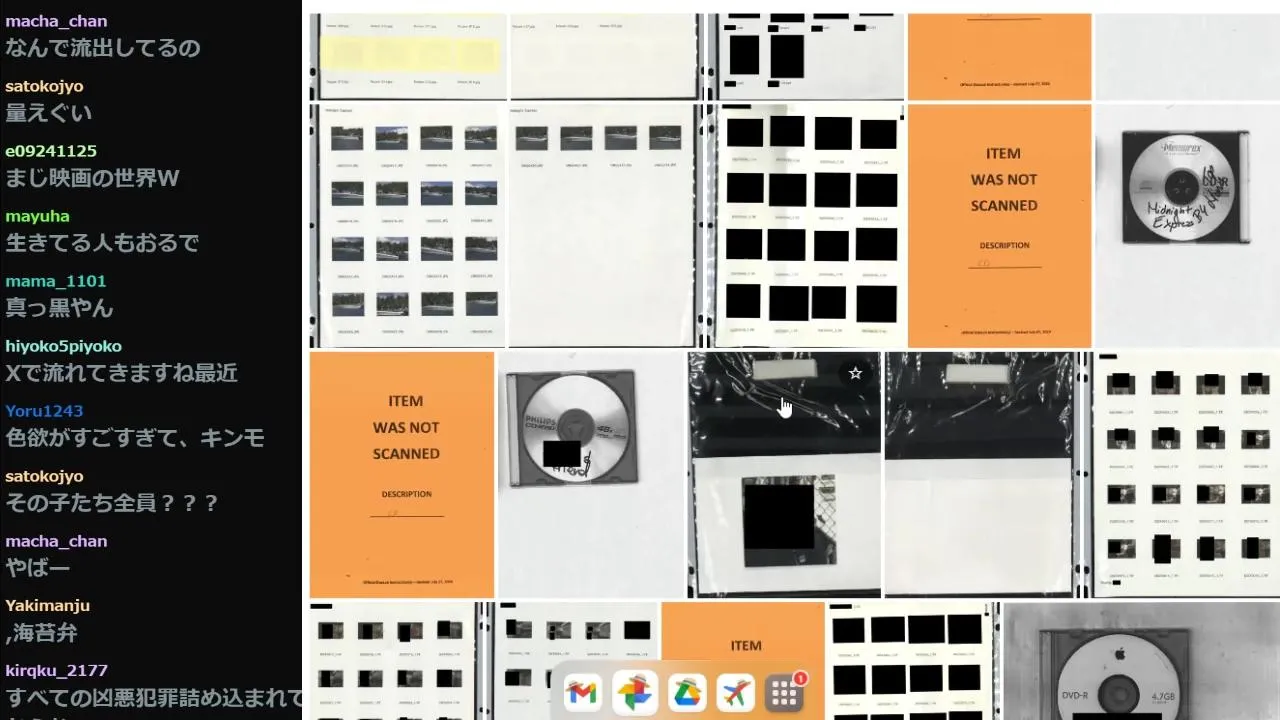1280x720 pixels.
Task: Click username macha_chan above やばー
Action: [x=56, y=541]
